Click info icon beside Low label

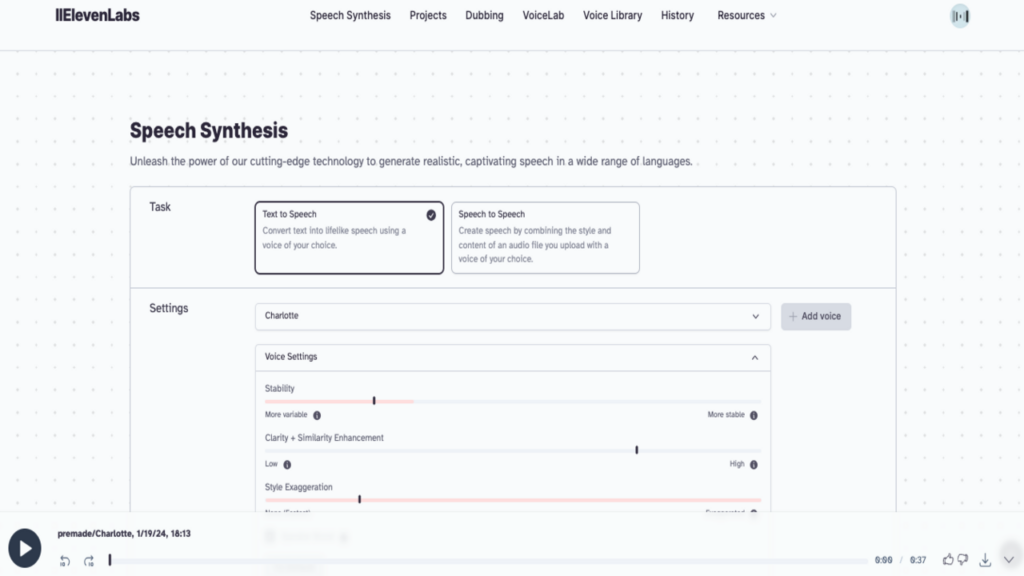pos(287,464)
